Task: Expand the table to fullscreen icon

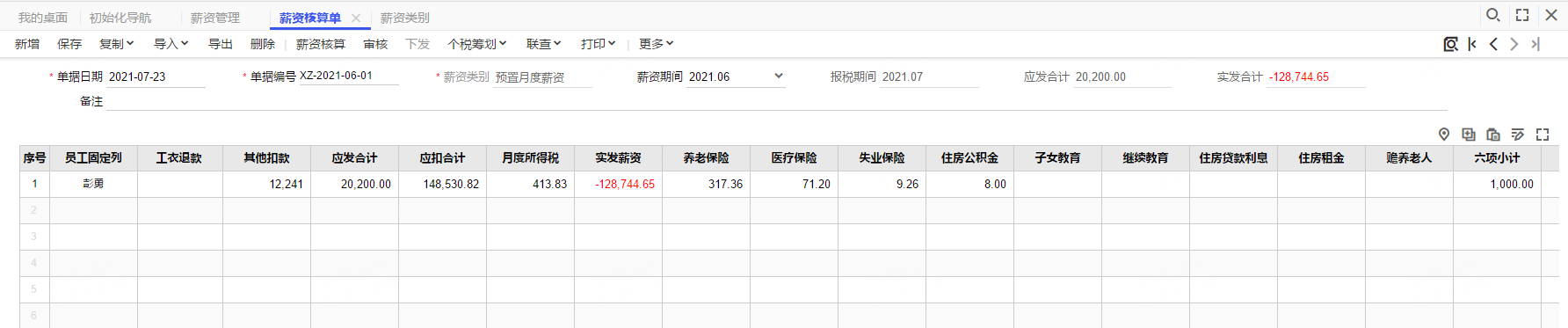Action: pos(1543,135)
